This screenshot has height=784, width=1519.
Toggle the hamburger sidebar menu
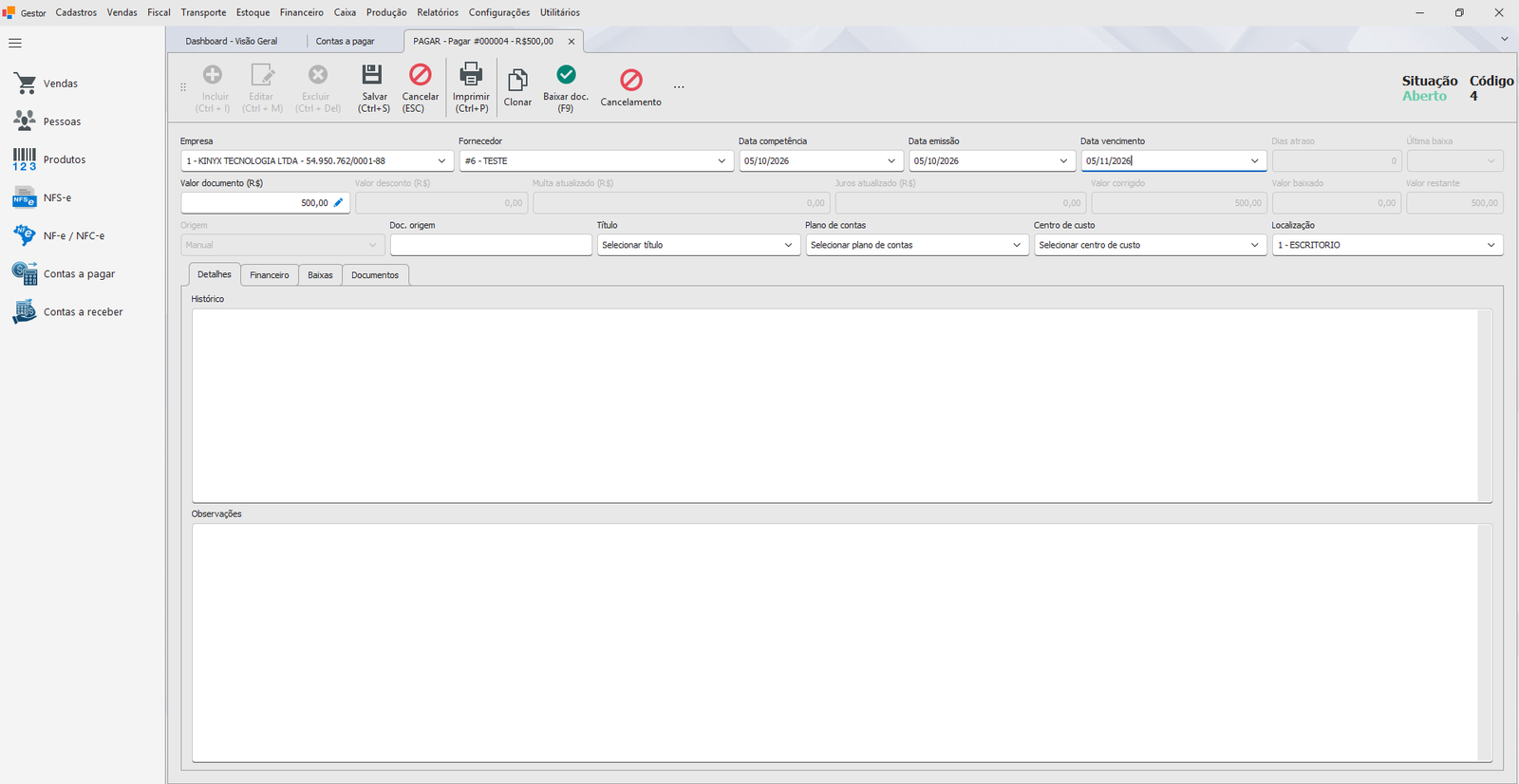point(15,43)
